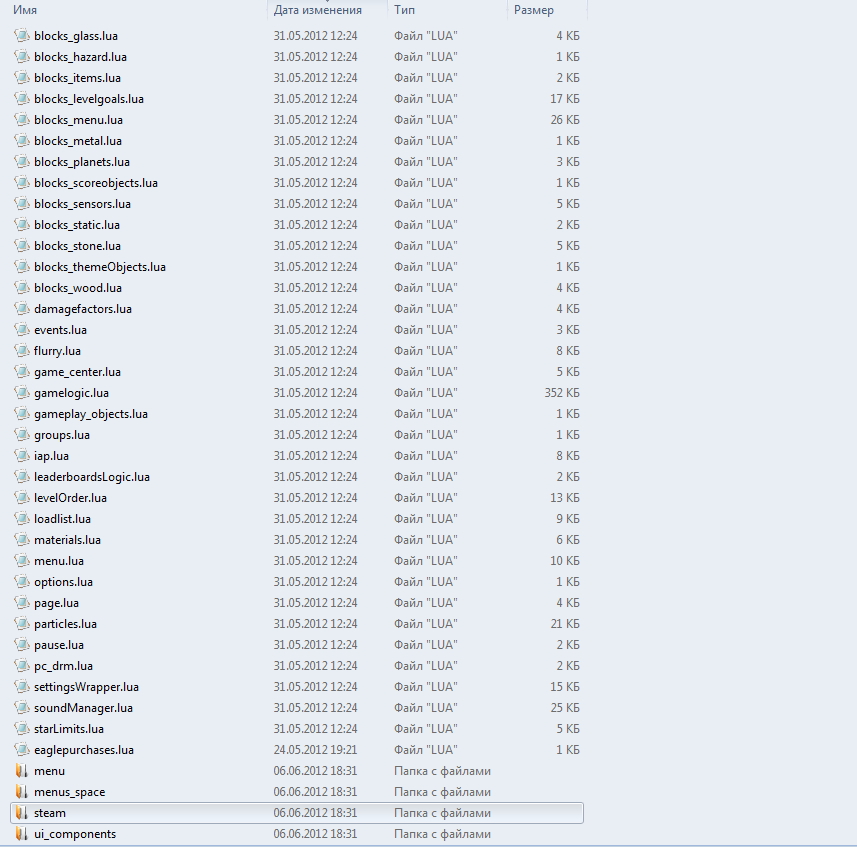Click the 352 КБ size of gamelogic.lua
Screen dimensions: 857x847
562,392
